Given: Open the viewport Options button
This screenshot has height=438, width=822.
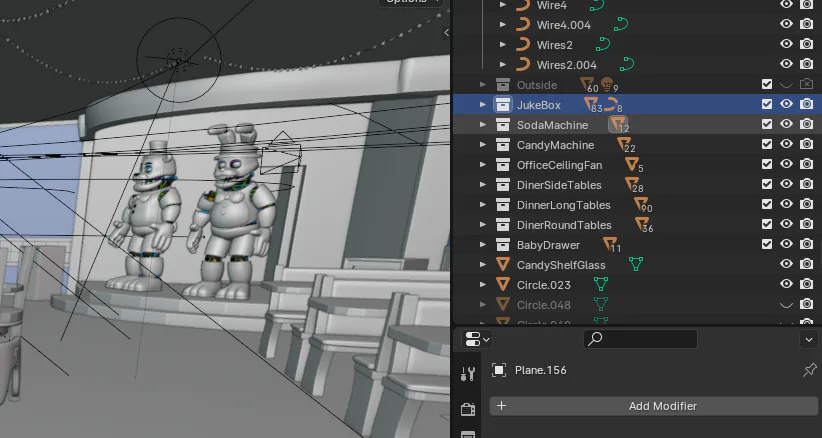Looking at the screenshot, I should [x=412, y=2].
